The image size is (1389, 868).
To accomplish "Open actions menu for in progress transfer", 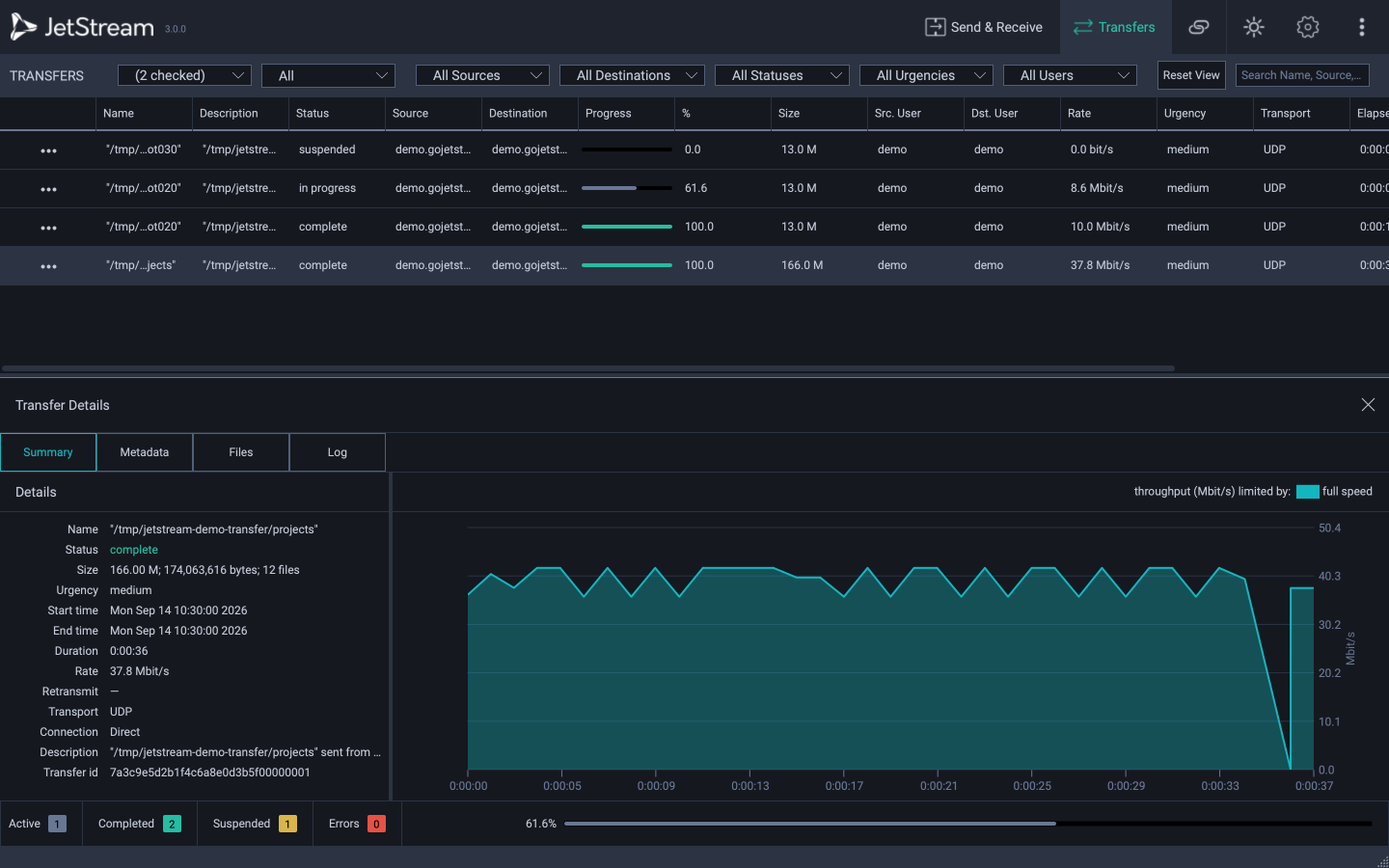I will [x=48, y=189].
